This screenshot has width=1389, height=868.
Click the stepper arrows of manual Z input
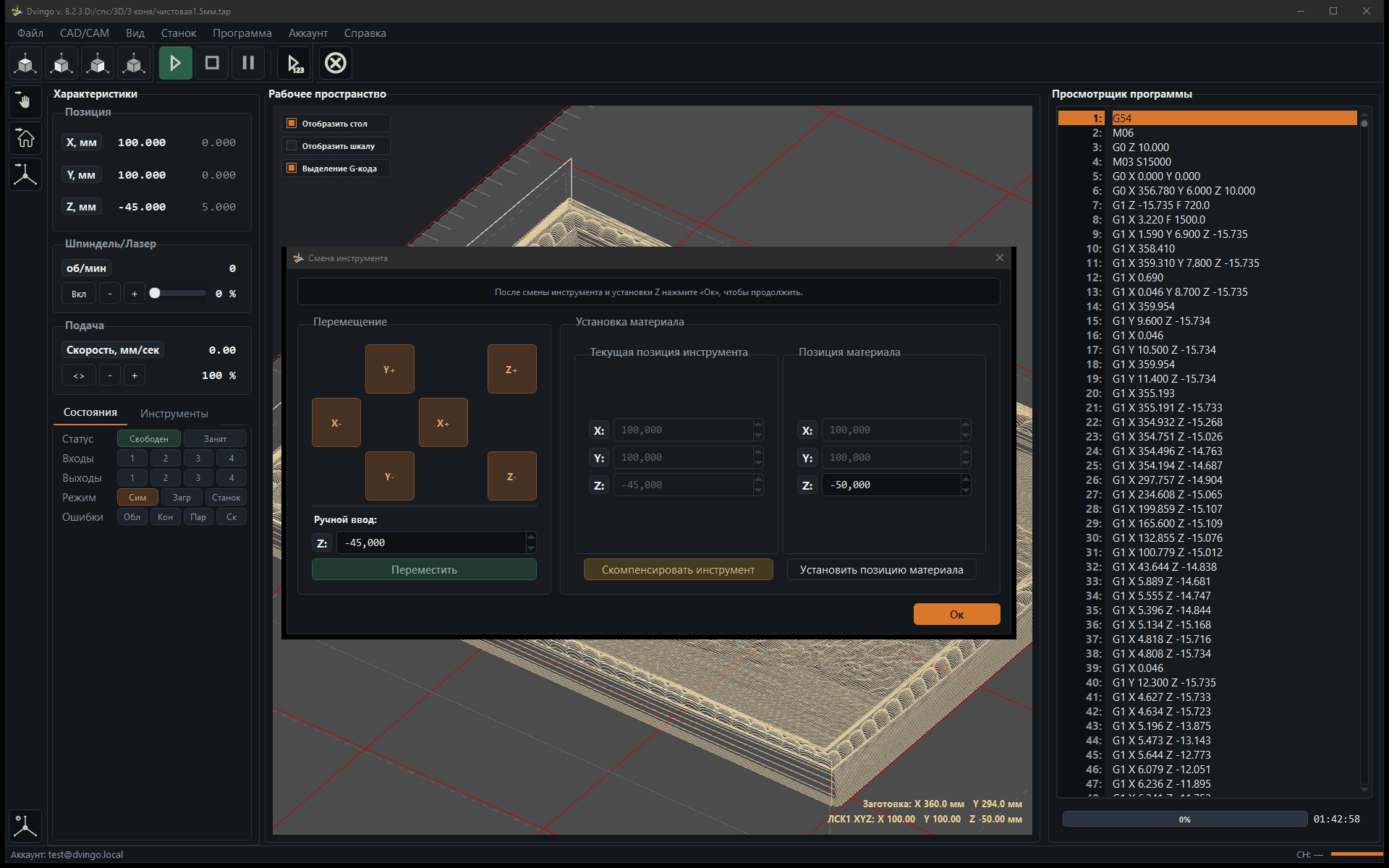click(531, 542)
